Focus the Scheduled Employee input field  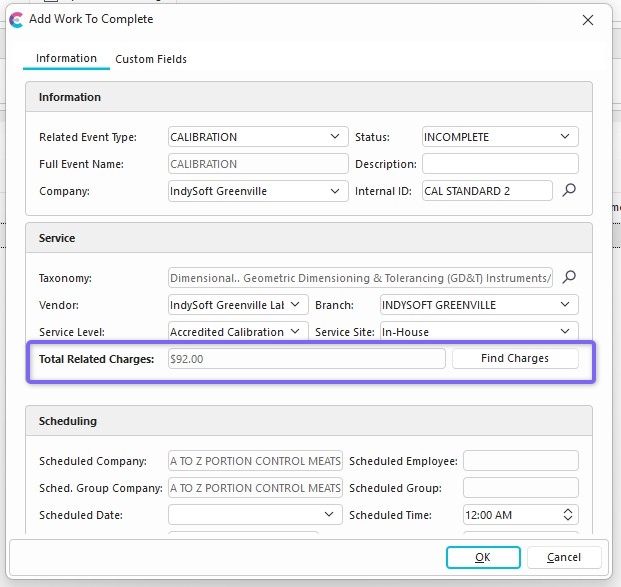(x=520, y=461)
